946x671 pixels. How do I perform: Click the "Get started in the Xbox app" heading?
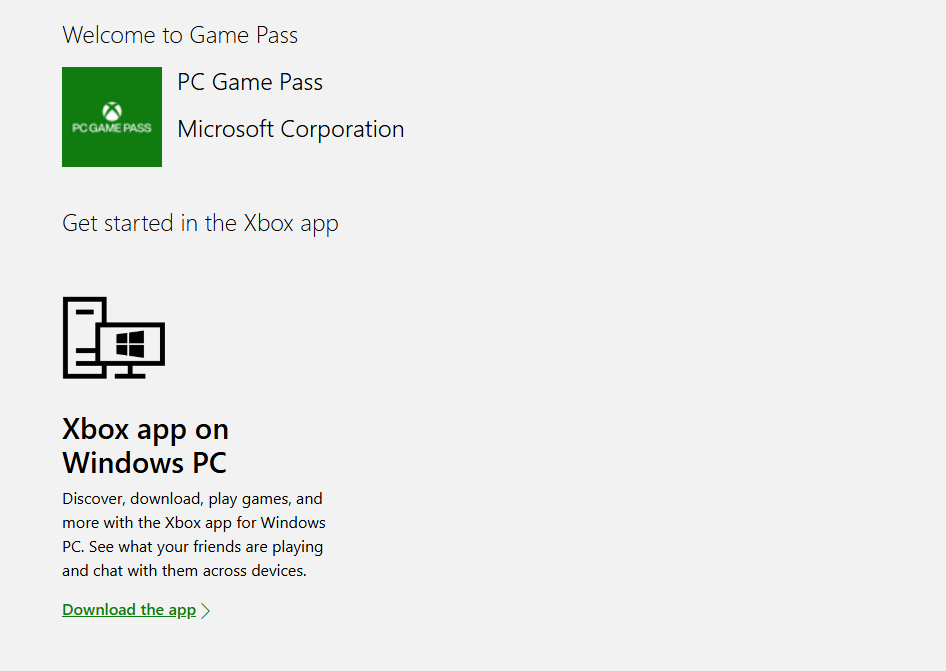pyautogui.click(x=200, y=223)
